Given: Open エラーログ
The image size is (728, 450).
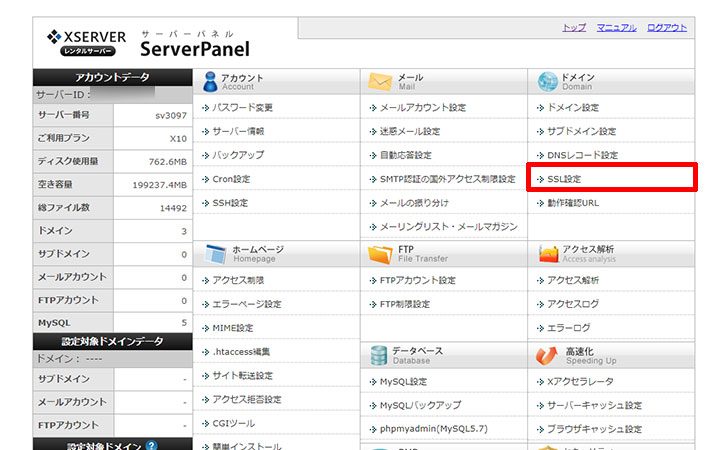Looking at the screenshot, I should point(569,328).
